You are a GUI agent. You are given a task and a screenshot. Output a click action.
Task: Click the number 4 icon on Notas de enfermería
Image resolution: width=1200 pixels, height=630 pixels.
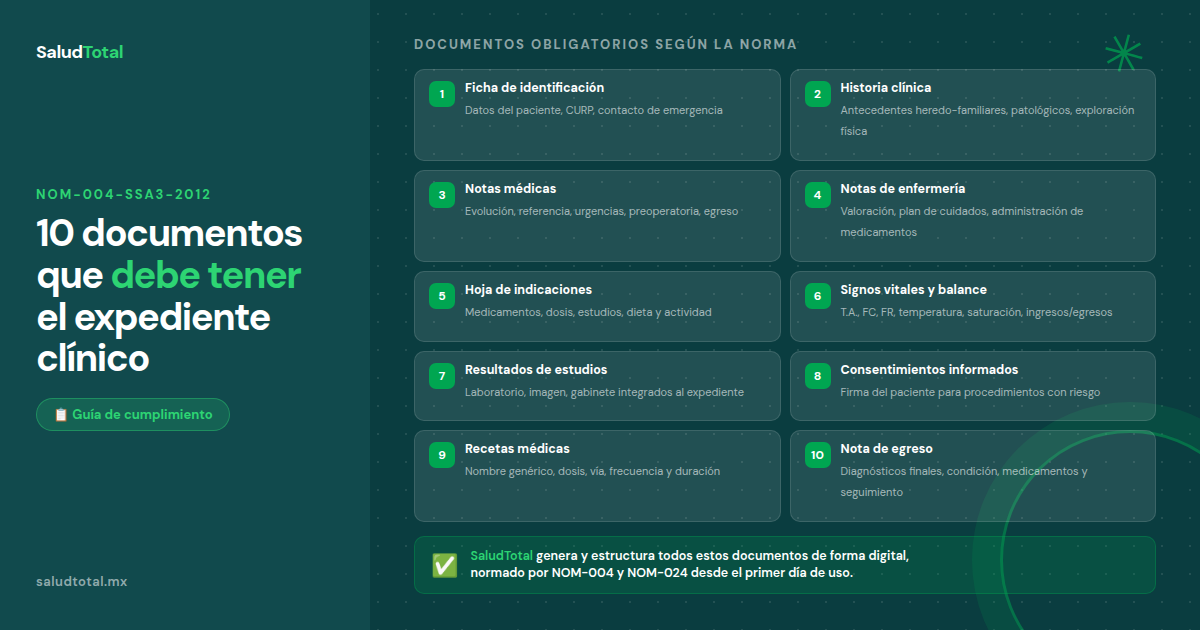pyautogui.click(x=817, y=194)
